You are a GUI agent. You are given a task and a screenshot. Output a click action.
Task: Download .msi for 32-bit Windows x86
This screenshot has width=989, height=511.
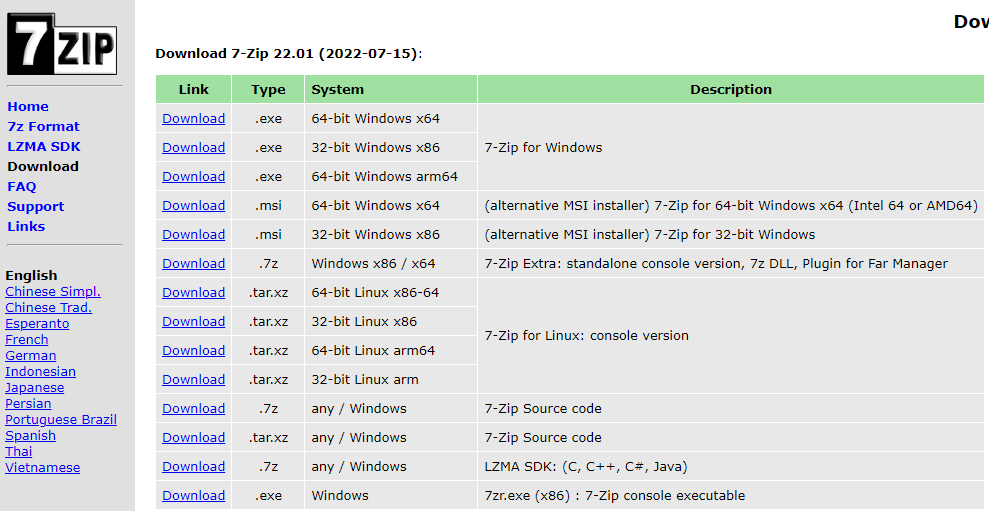(194, 235)
